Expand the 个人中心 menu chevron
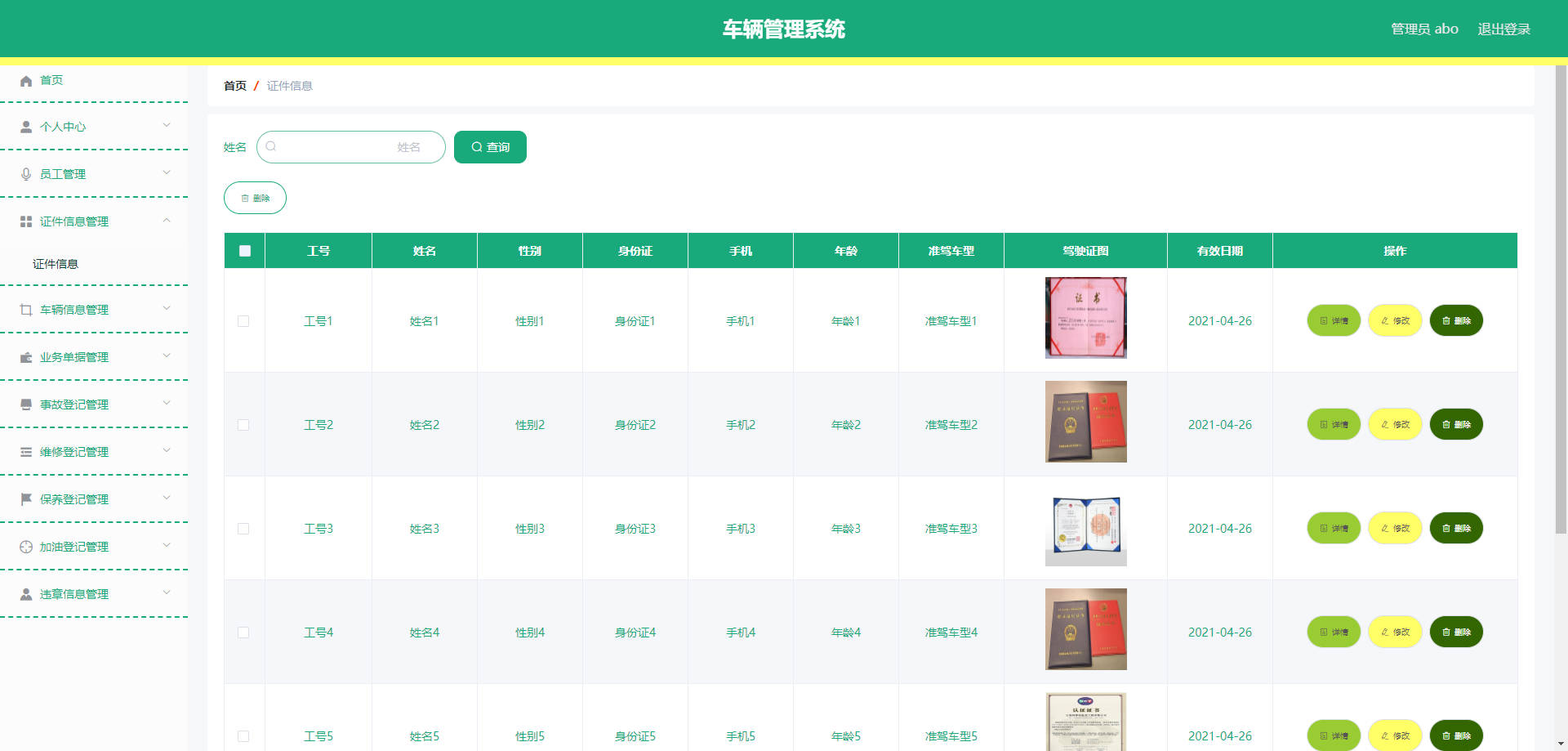This screenshot has width=1568, height=751. (167, 125)
